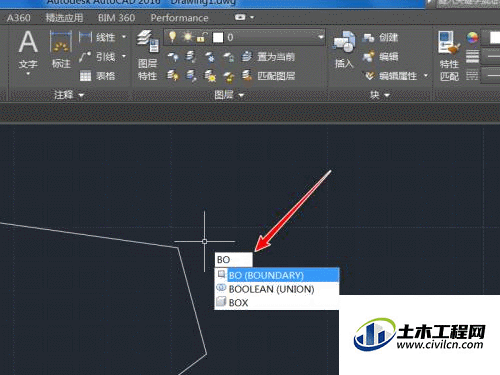Click 置为当前 make layer current
Viewport: 500px width, 375px height.
click(269, 57)
